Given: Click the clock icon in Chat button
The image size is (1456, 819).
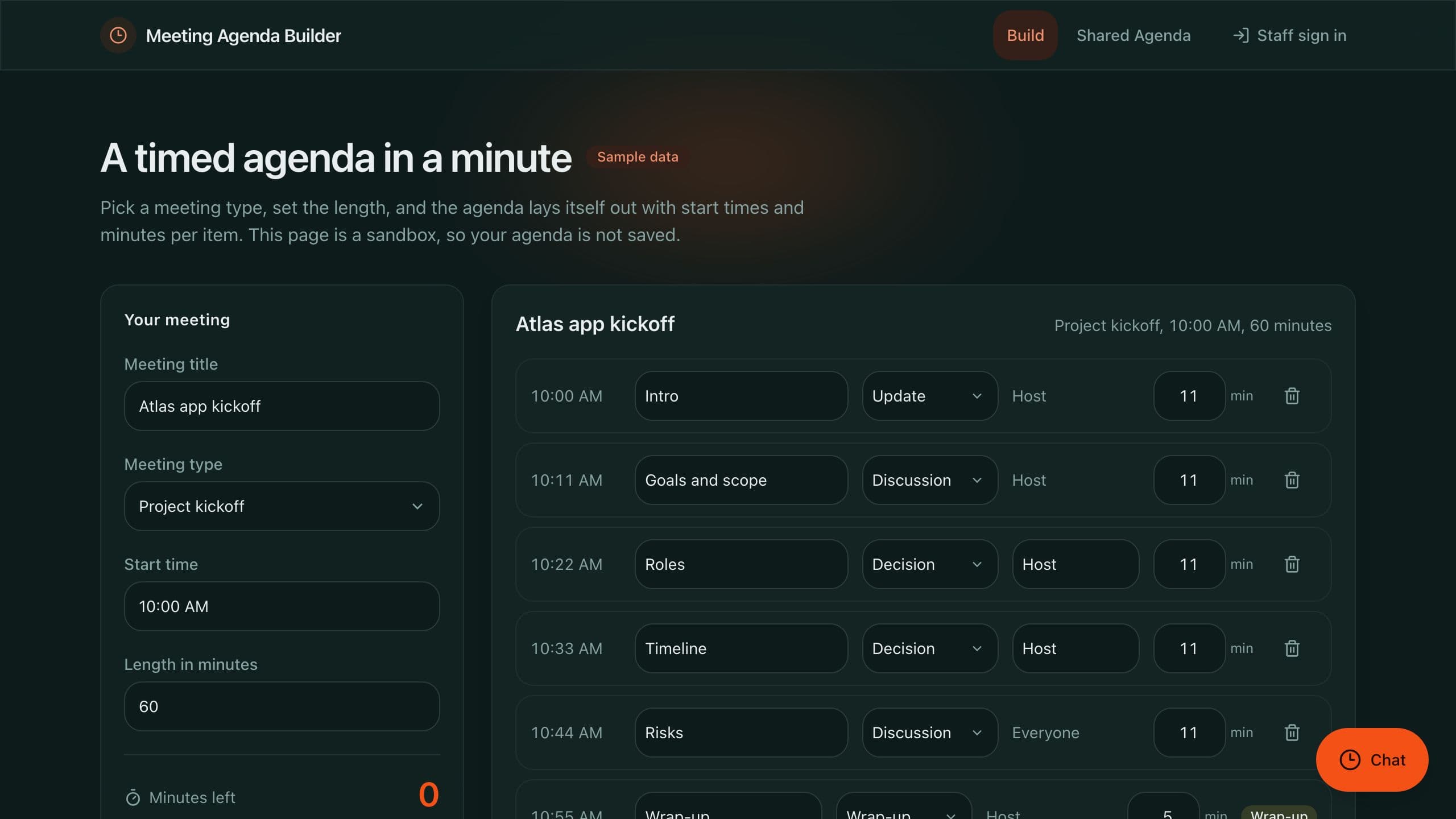Looking at the screenshot, I should 1350,760.
